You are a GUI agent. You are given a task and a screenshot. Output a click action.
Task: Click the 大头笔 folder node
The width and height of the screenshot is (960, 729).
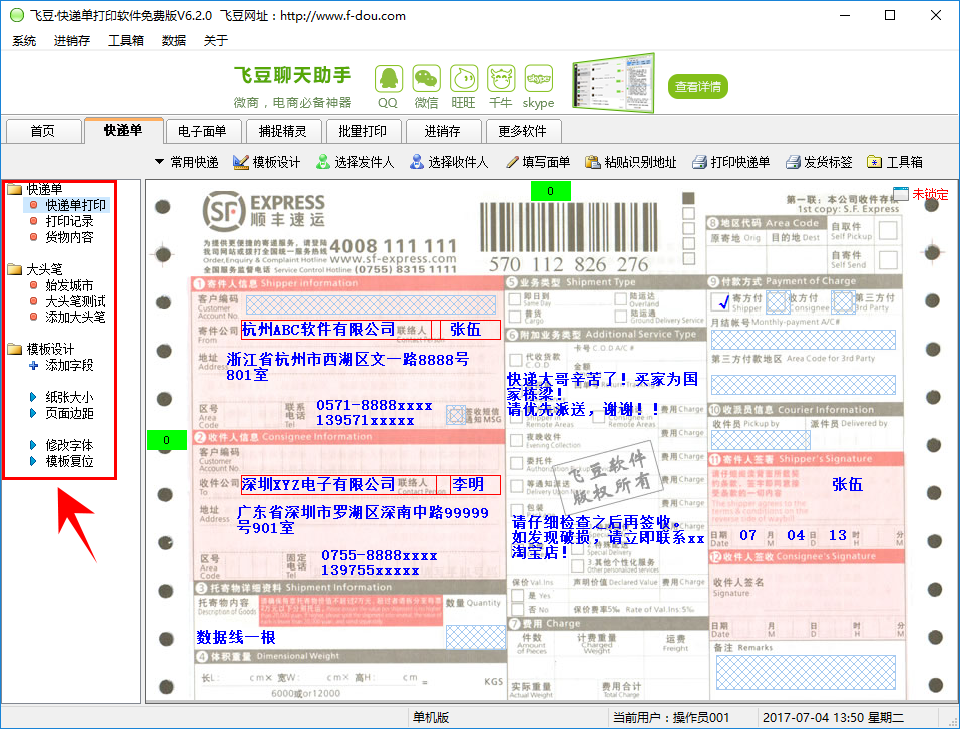35,269
